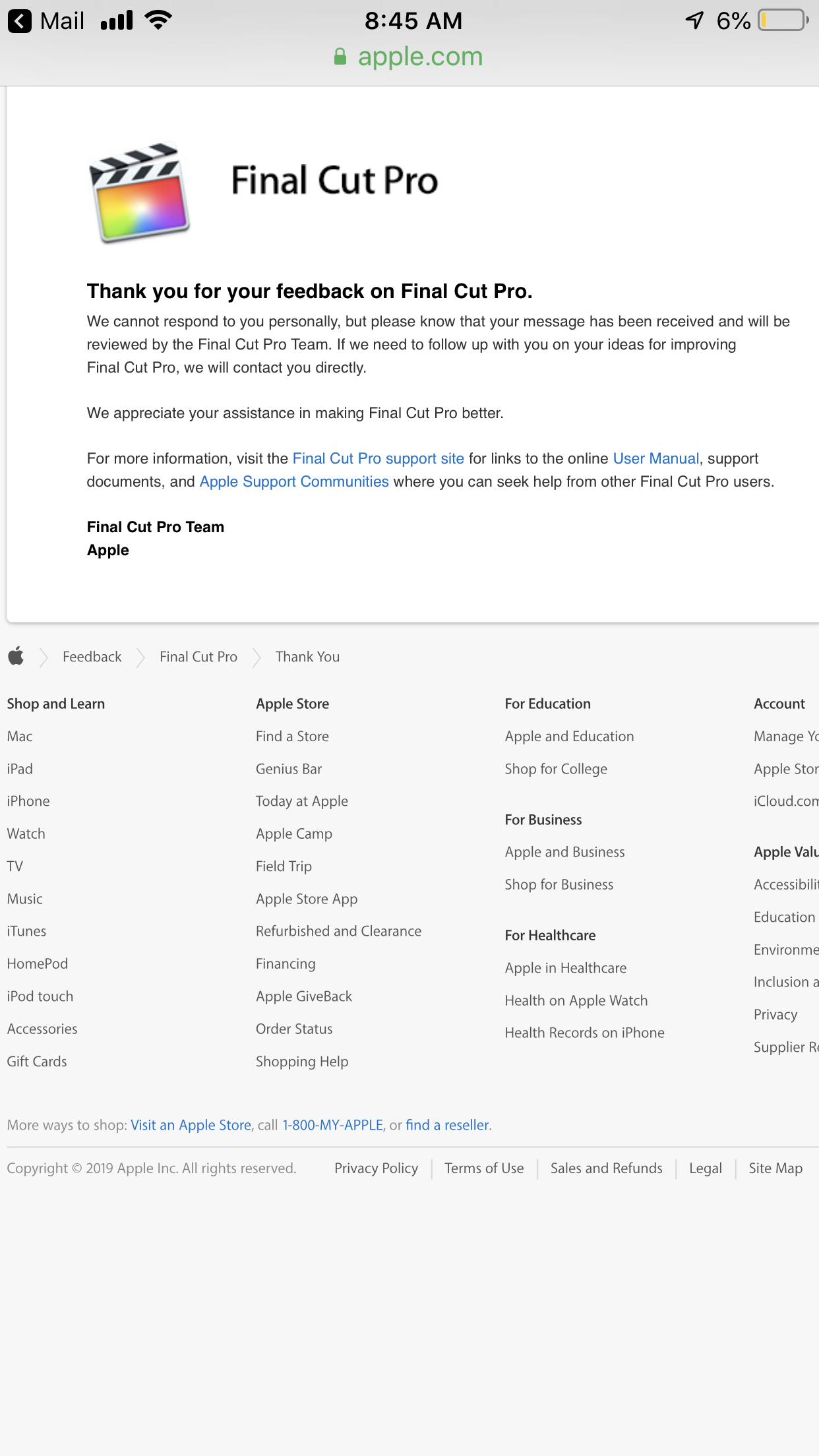Open the Site Map footer link

[x=775, y=1168]
